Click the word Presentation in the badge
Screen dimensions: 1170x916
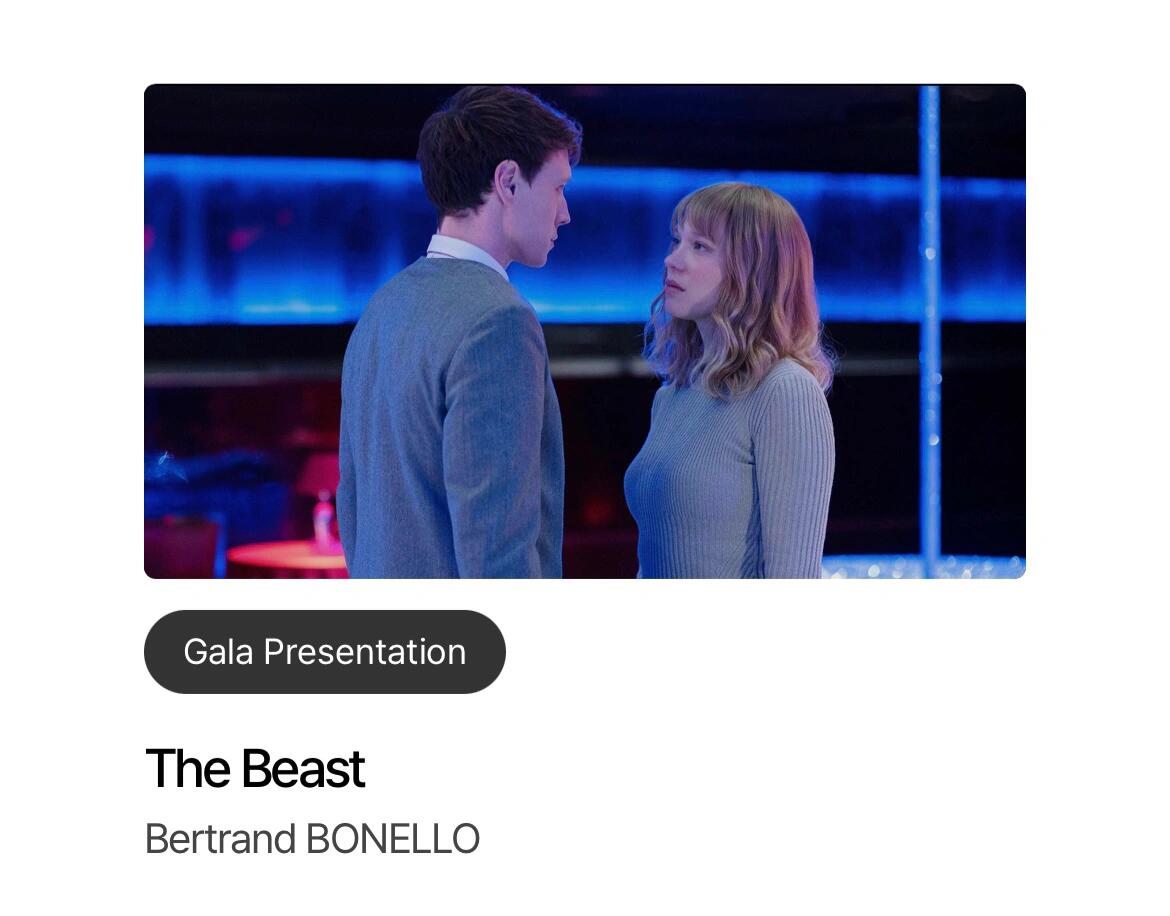pos(365,652)
